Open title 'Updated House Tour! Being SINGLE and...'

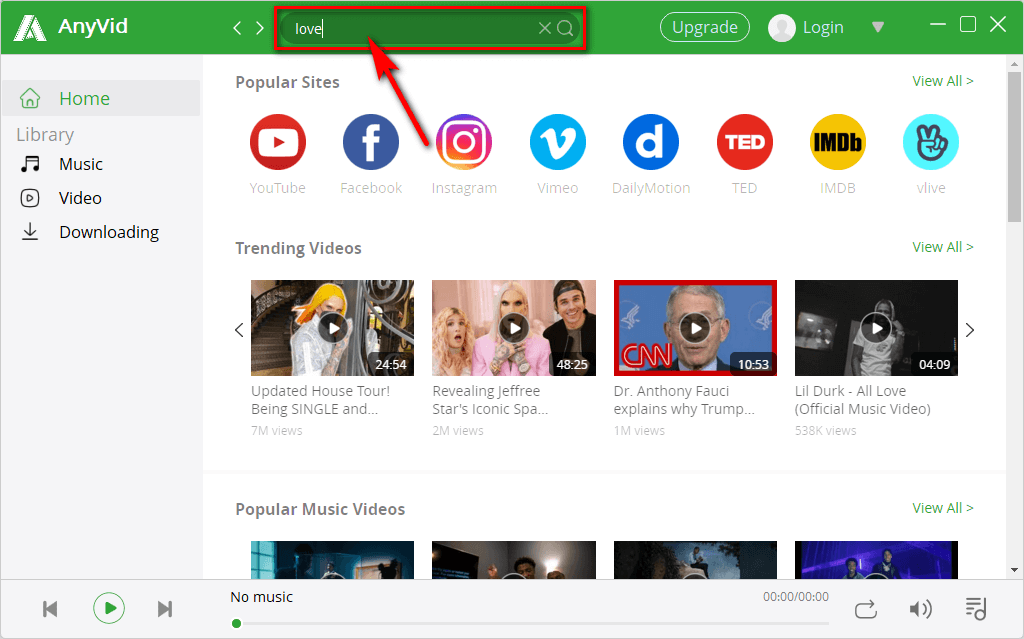click(x=321, y=400)
